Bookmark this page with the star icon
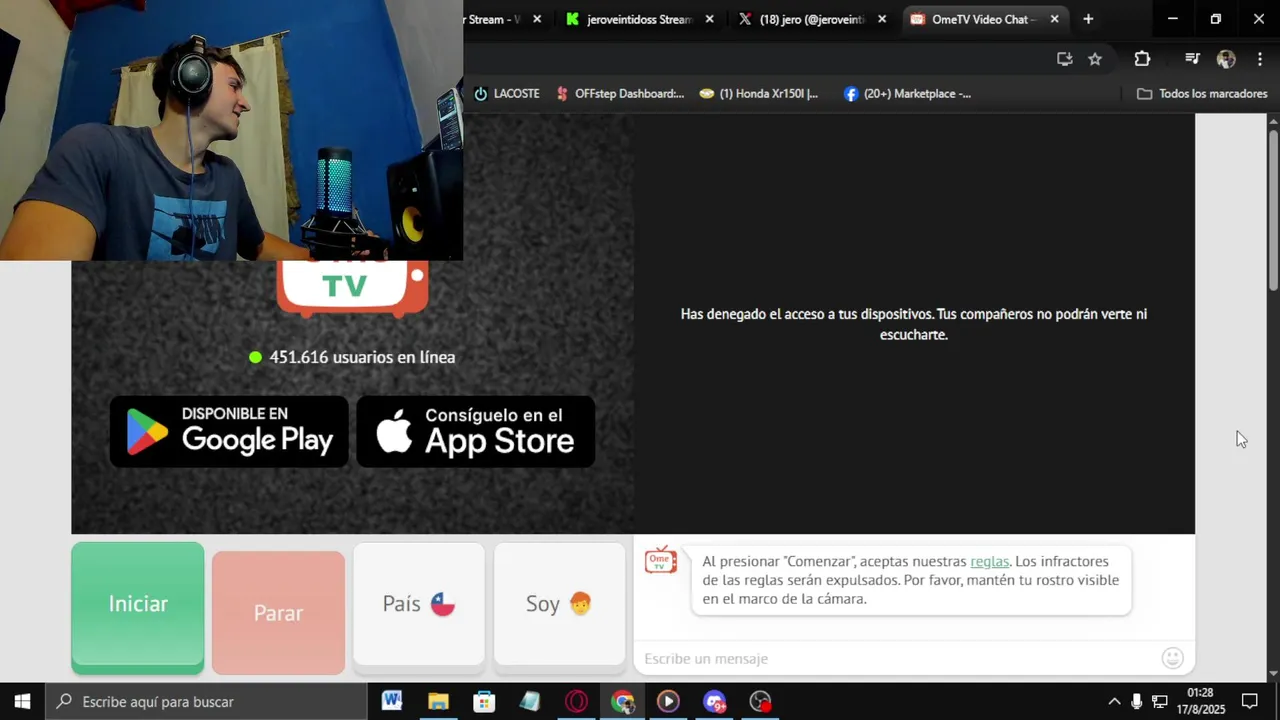 point(1095,59)
